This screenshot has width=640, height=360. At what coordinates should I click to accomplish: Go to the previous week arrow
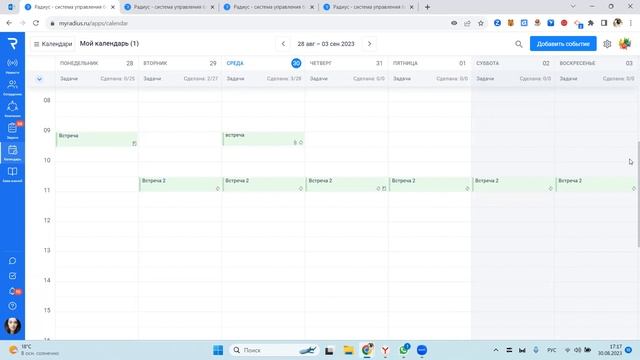283,44
